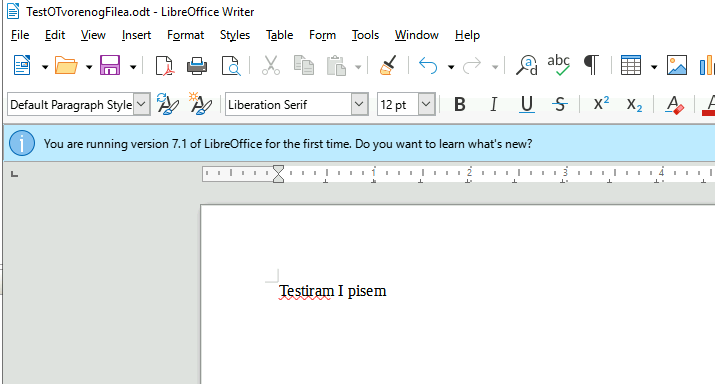Open the Paste special dropdown arrow
Screen dimensions: 715x384
click(358, 67)
